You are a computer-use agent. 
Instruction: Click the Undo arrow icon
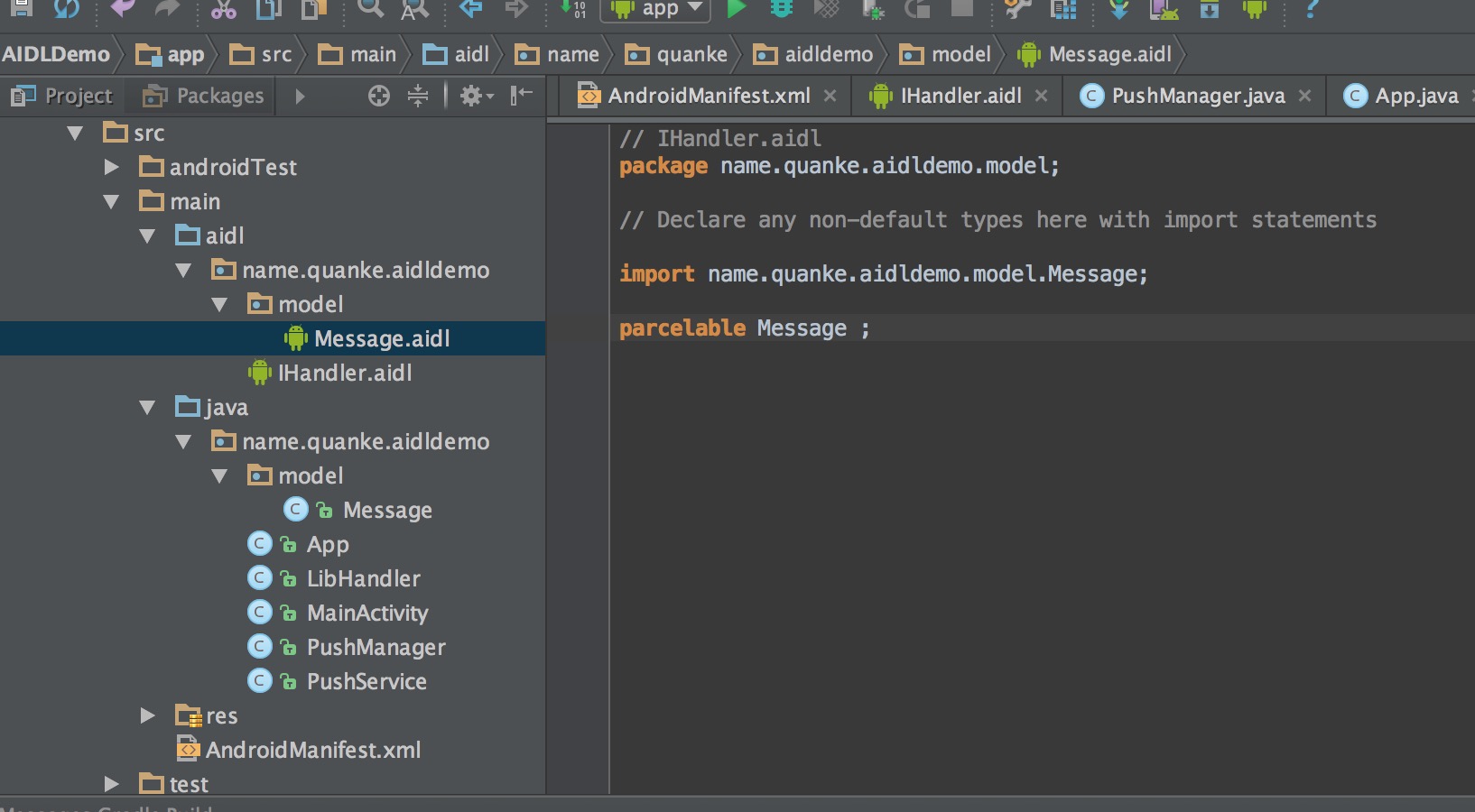pos(122,9)
